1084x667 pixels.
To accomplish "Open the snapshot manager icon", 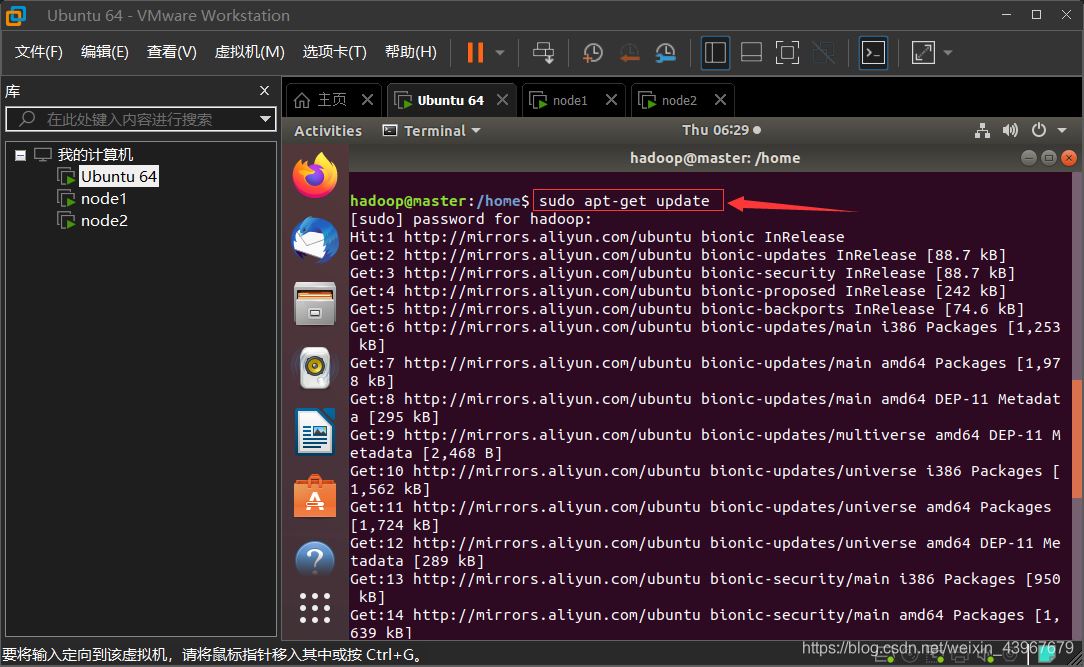I will (665, 52).
